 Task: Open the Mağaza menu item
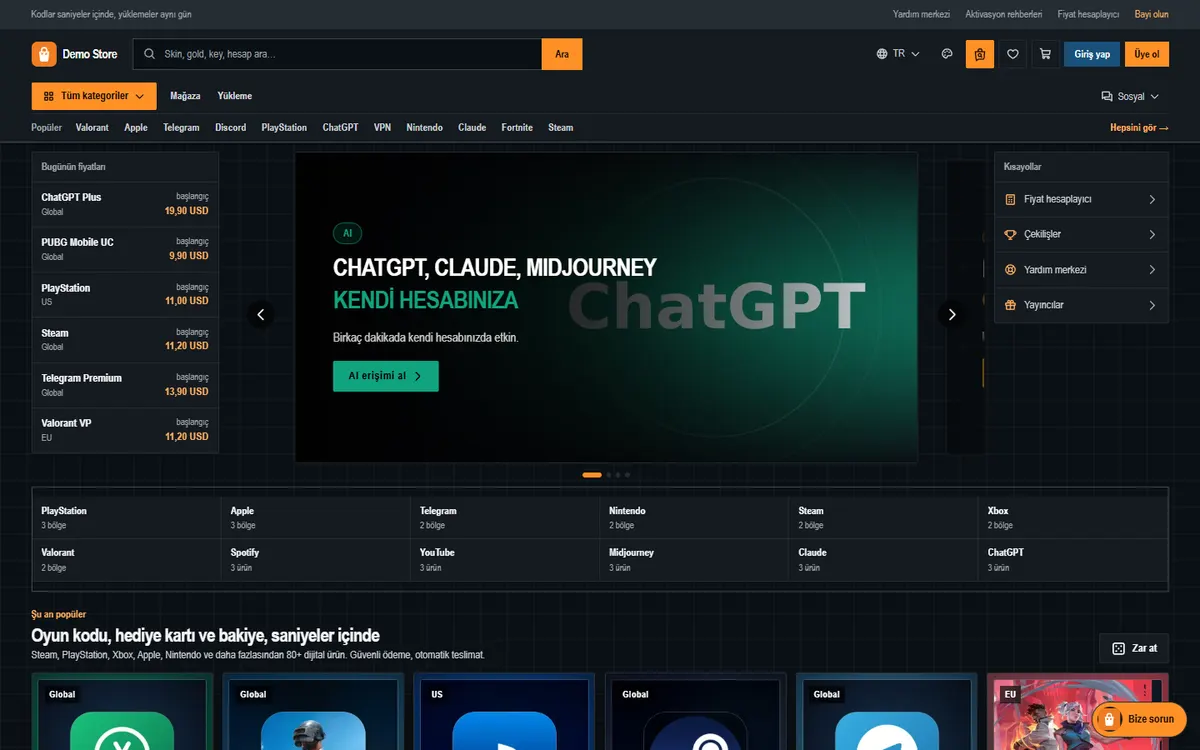pos(185,96)
